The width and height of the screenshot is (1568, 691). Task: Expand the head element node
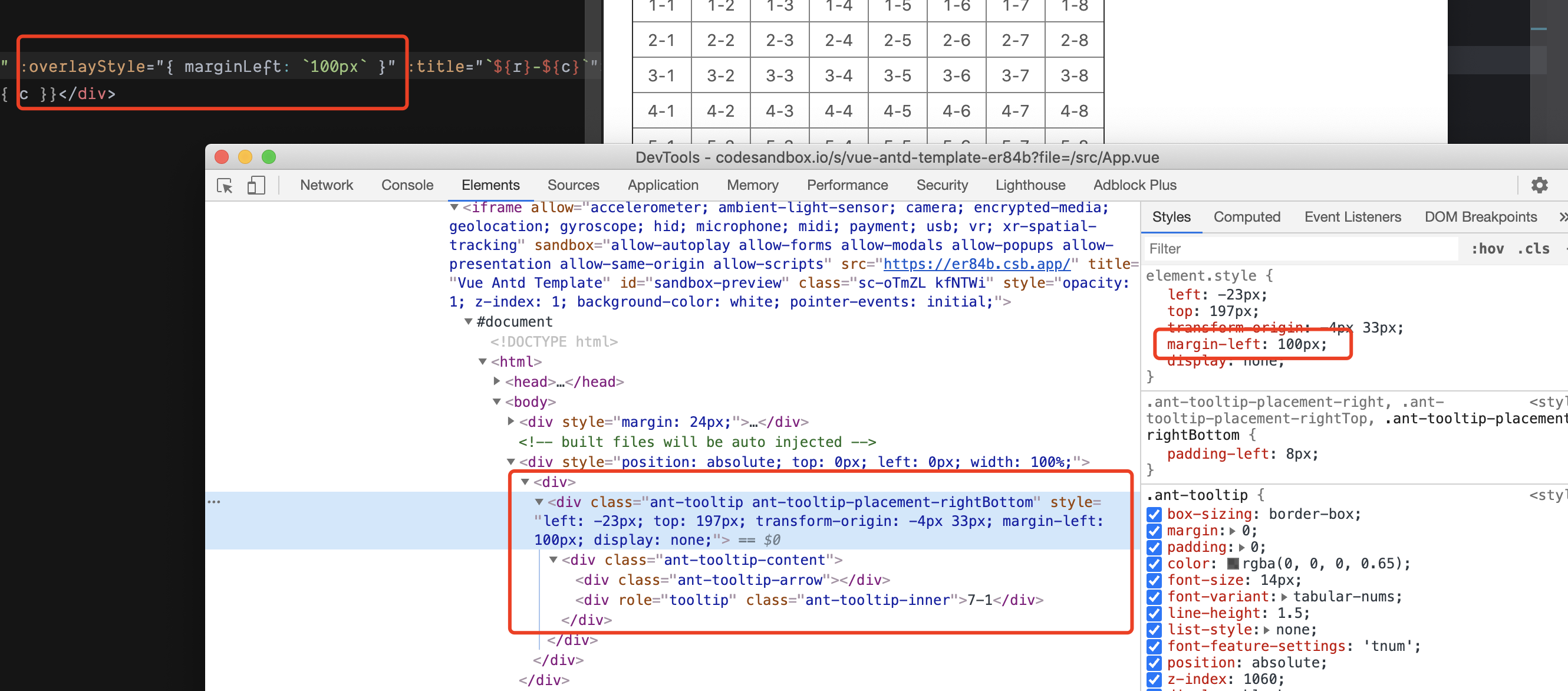(497, 381)
